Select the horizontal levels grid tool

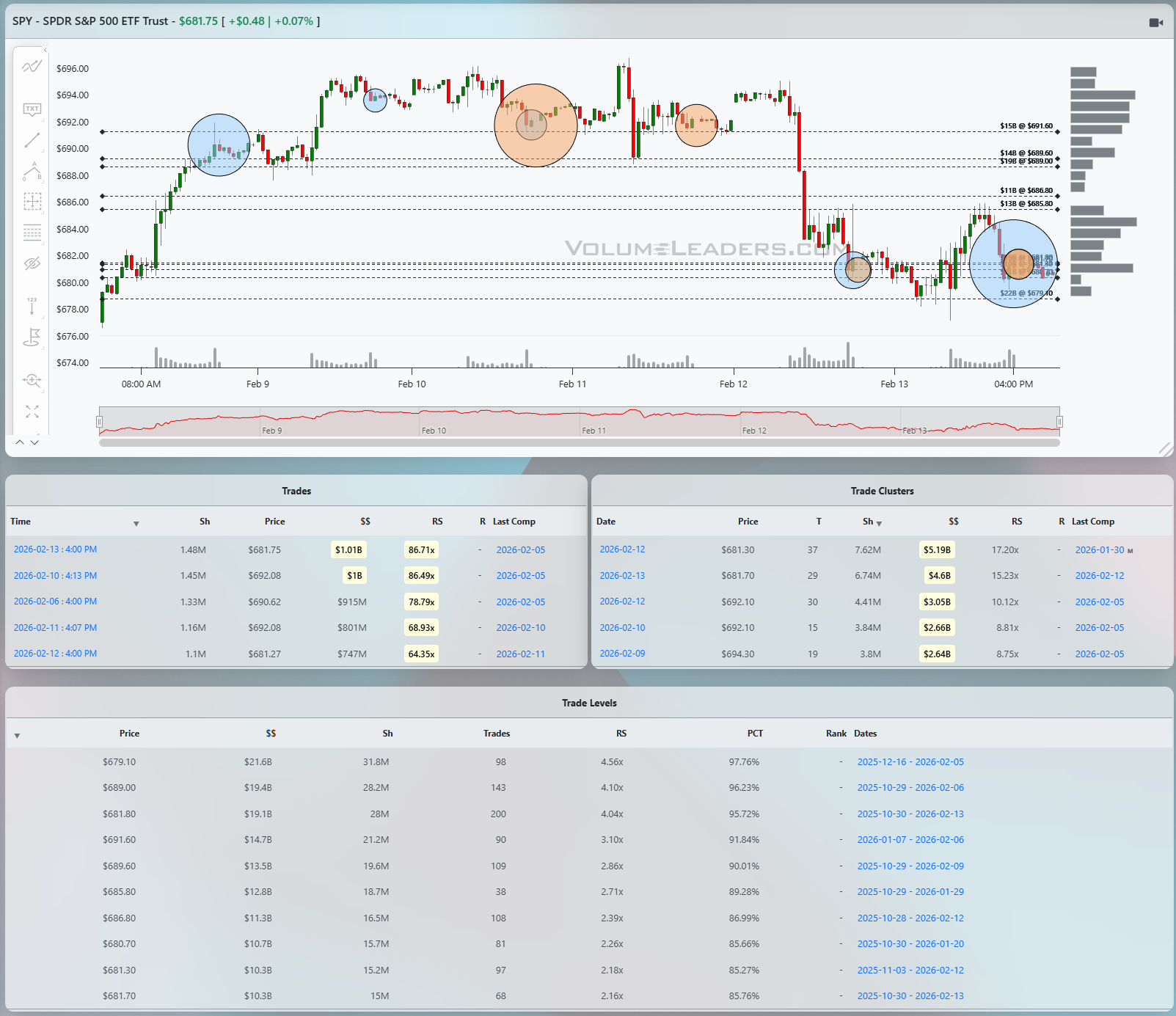click(x=32, y=233)
